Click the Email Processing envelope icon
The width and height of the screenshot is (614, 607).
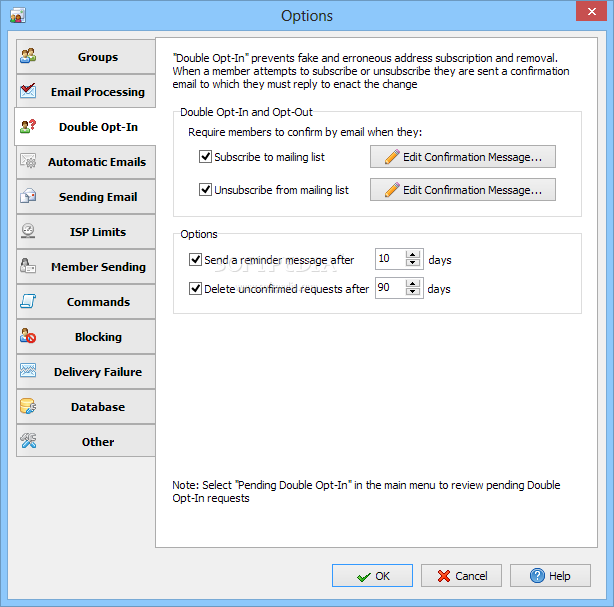pos(28,91)
